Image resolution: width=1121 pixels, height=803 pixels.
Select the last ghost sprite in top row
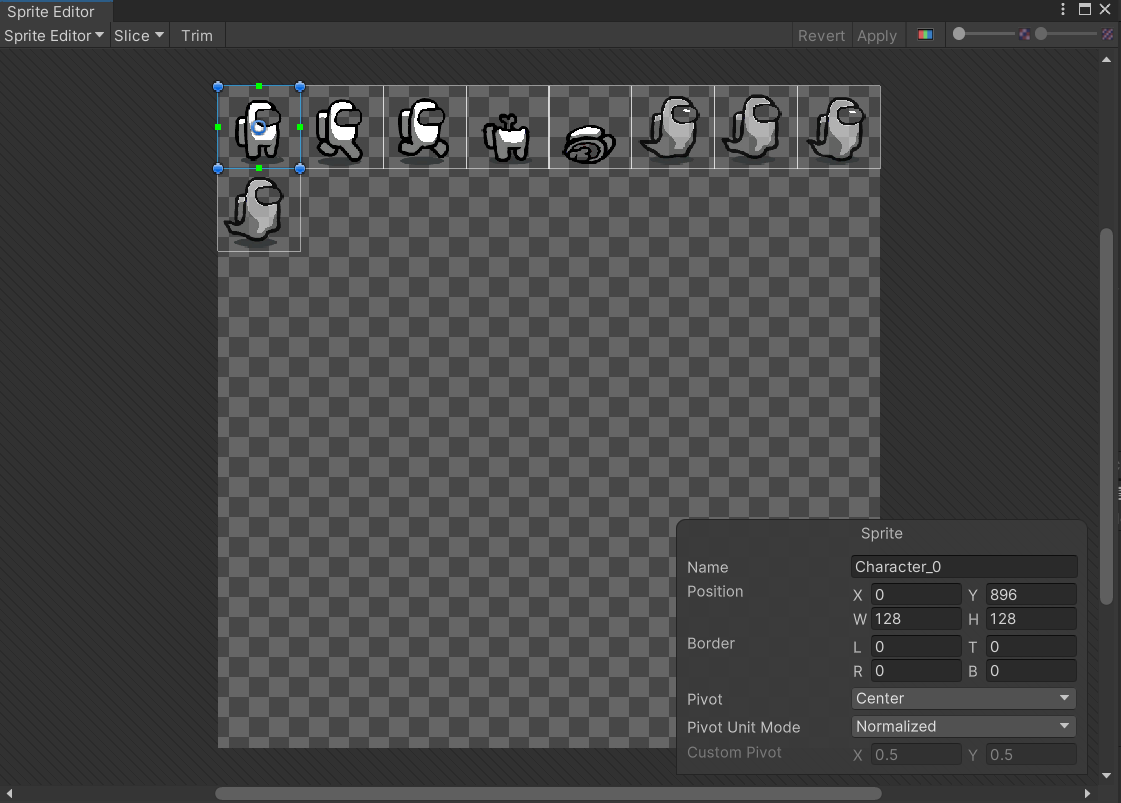click(x=839, y=127)
